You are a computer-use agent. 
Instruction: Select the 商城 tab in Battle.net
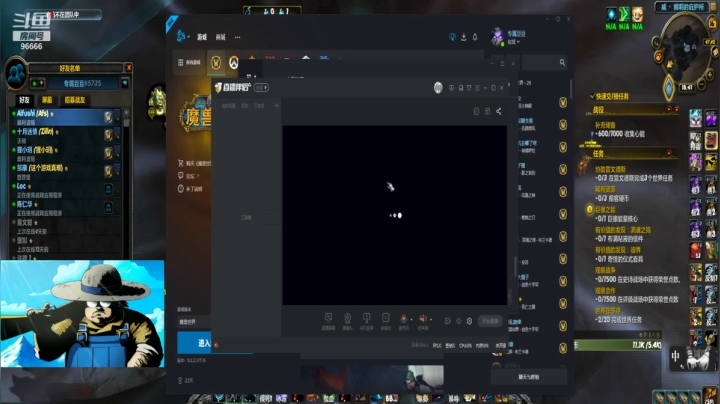221,37
